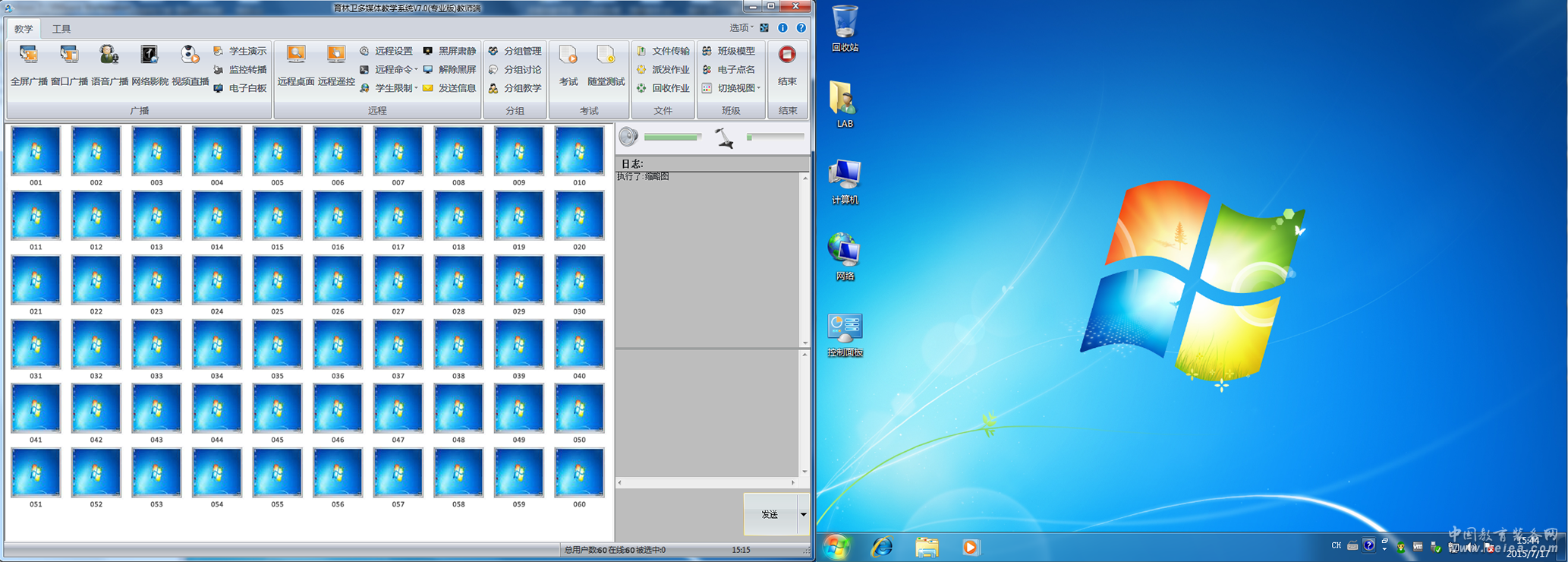The image size is (1568, 562).
Task: Open 电子白板 electronic whiteboard
Action: (240, 88)
